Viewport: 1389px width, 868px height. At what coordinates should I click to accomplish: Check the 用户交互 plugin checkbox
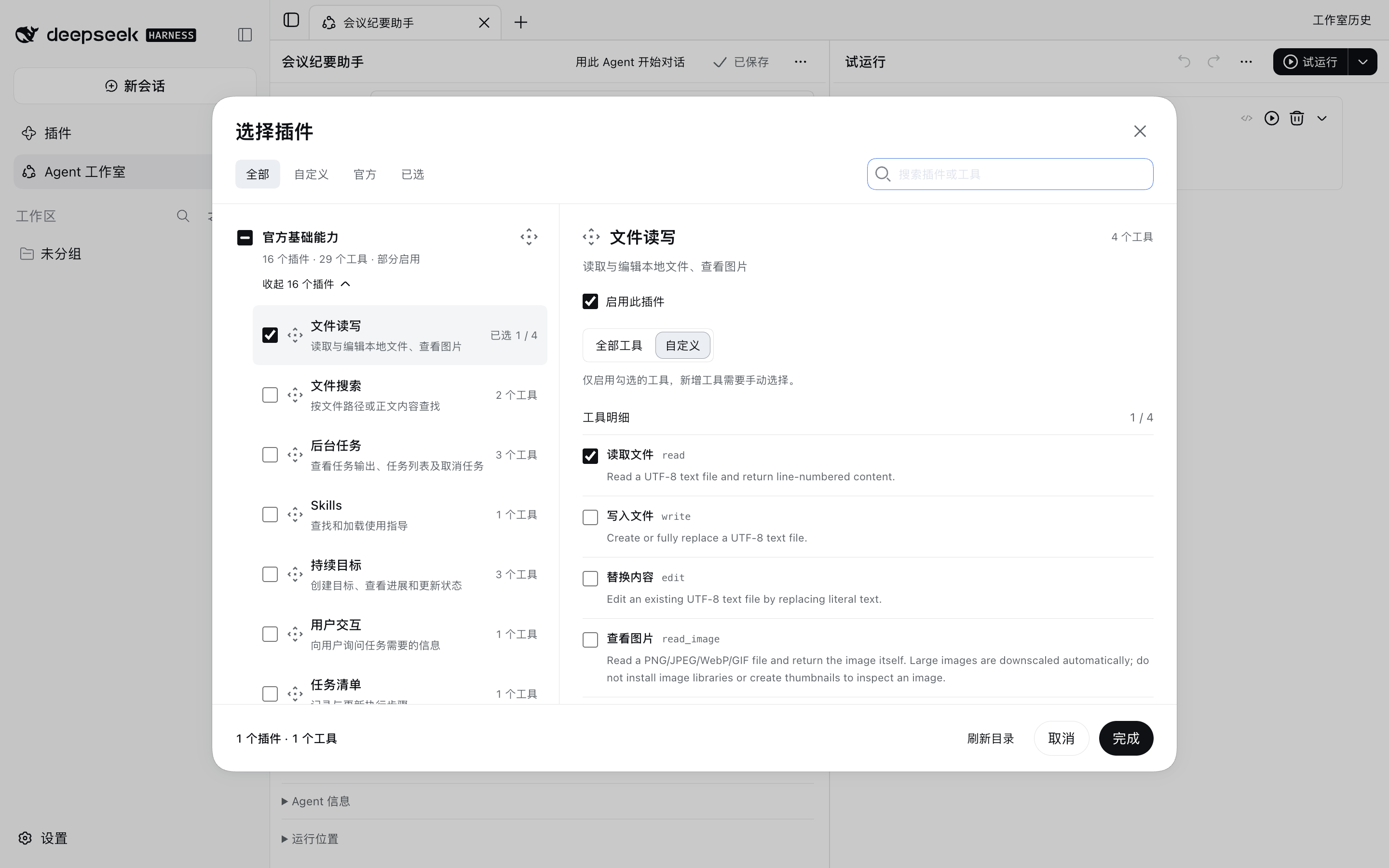pos(270,634)
